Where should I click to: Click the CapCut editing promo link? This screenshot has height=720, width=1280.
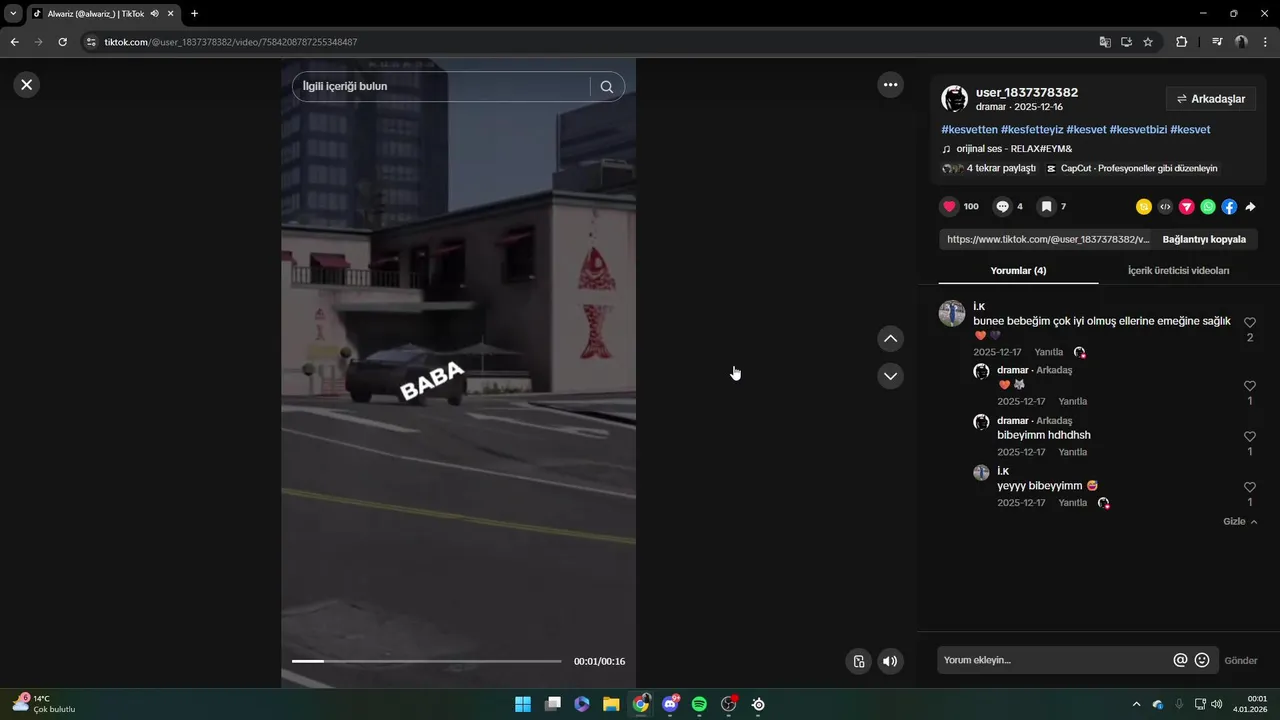tap(1132, 169)
